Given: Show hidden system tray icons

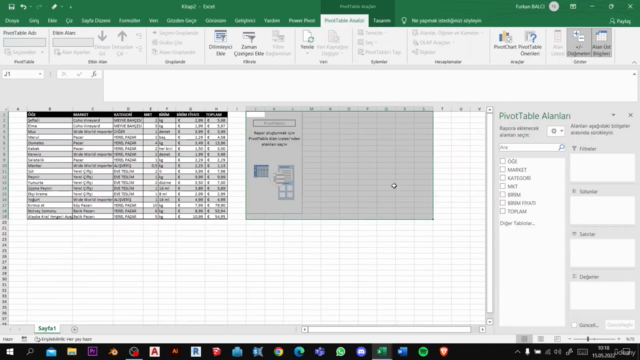Looking at the screenshot, I should [517, 351].
